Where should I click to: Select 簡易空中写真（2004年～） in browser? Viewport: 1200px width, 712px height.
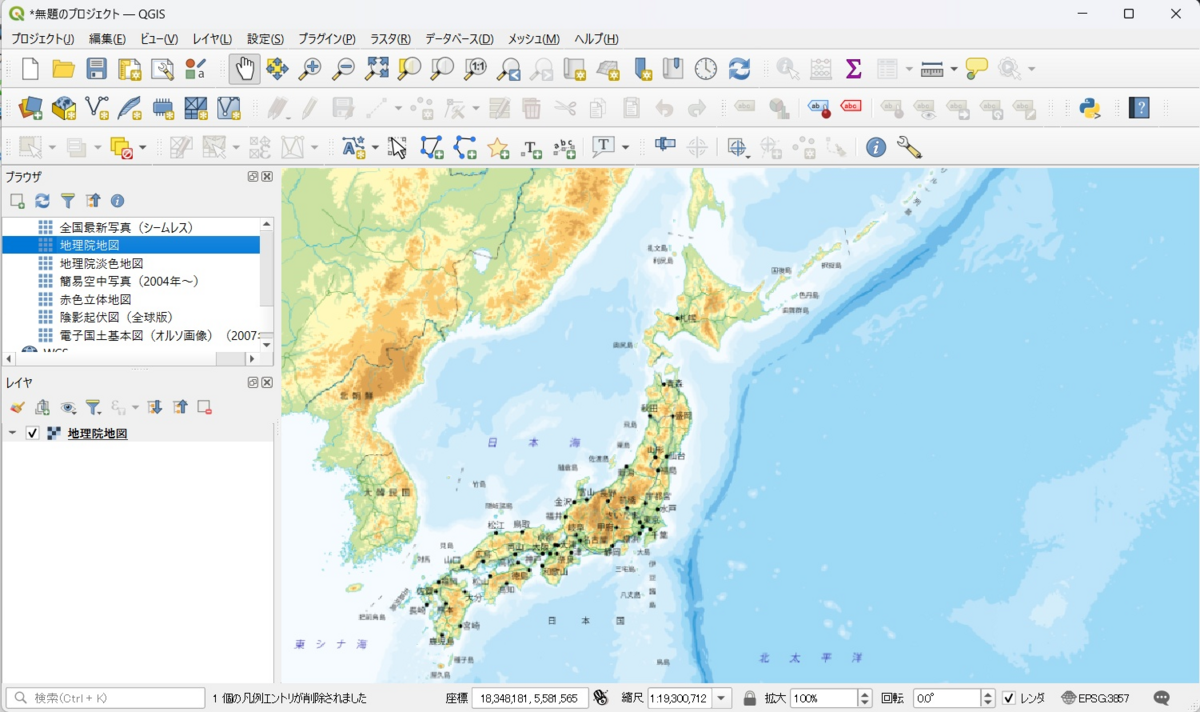tap(129, 281)
